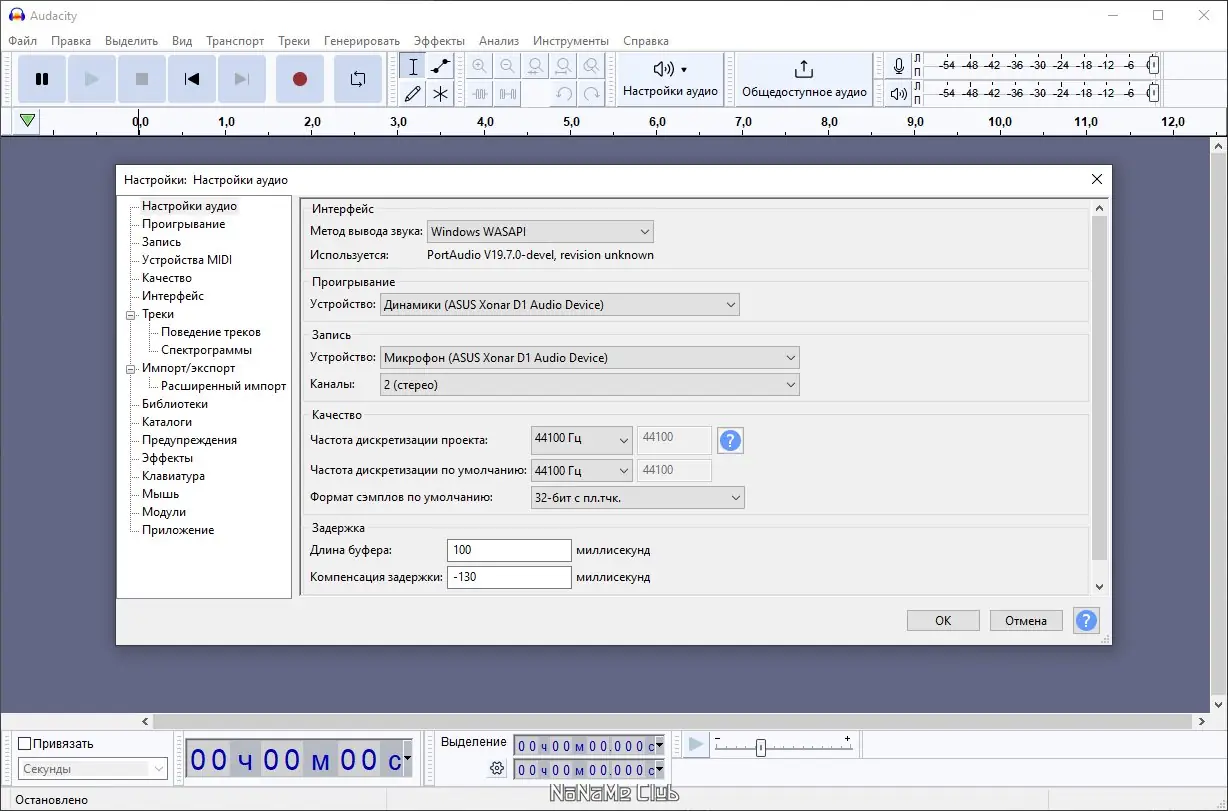Select Качество in settings tree

point(167,278)
